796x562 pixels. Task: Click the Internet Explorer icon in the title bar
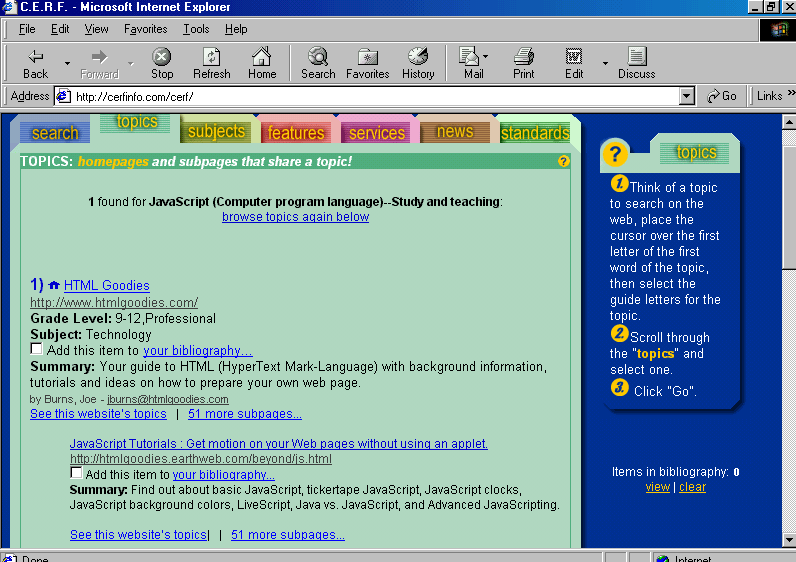click(9, 7)
